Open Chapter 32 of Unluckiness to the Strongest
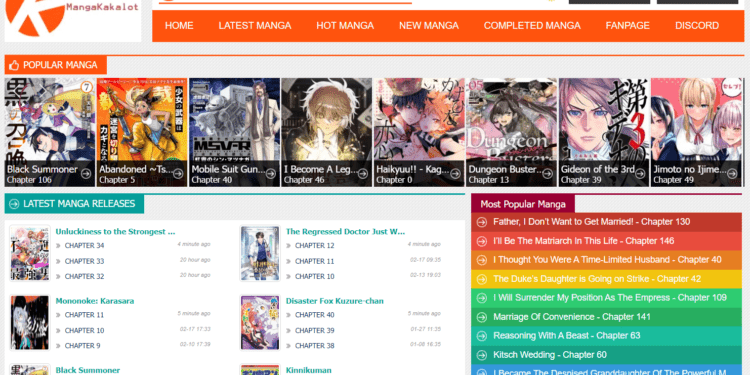This screenshot has width=750, height=375. pyautogui.click(x=84, y=276)
